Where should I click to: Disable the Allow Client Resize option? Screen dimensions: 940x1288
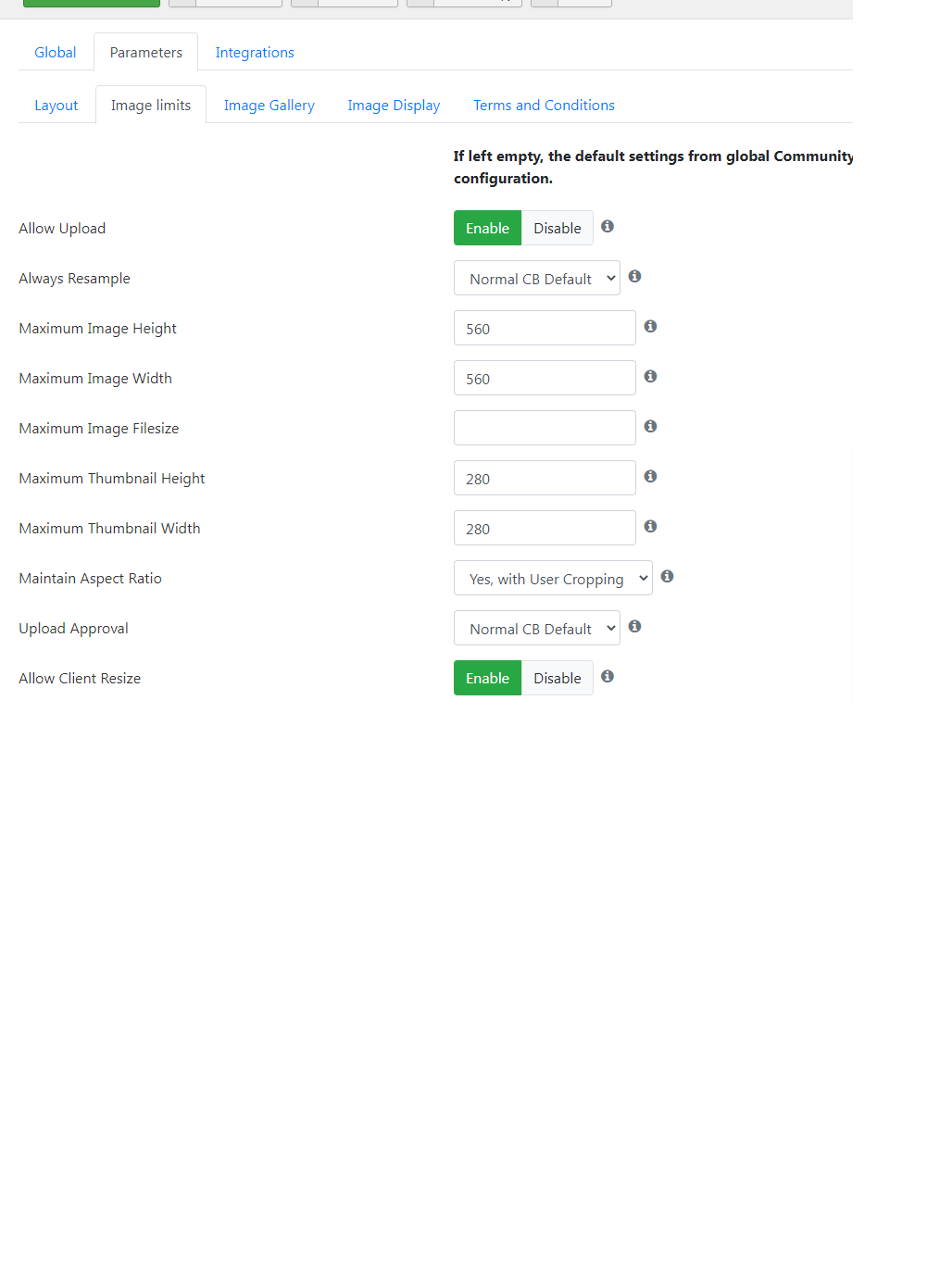(558, 678)
